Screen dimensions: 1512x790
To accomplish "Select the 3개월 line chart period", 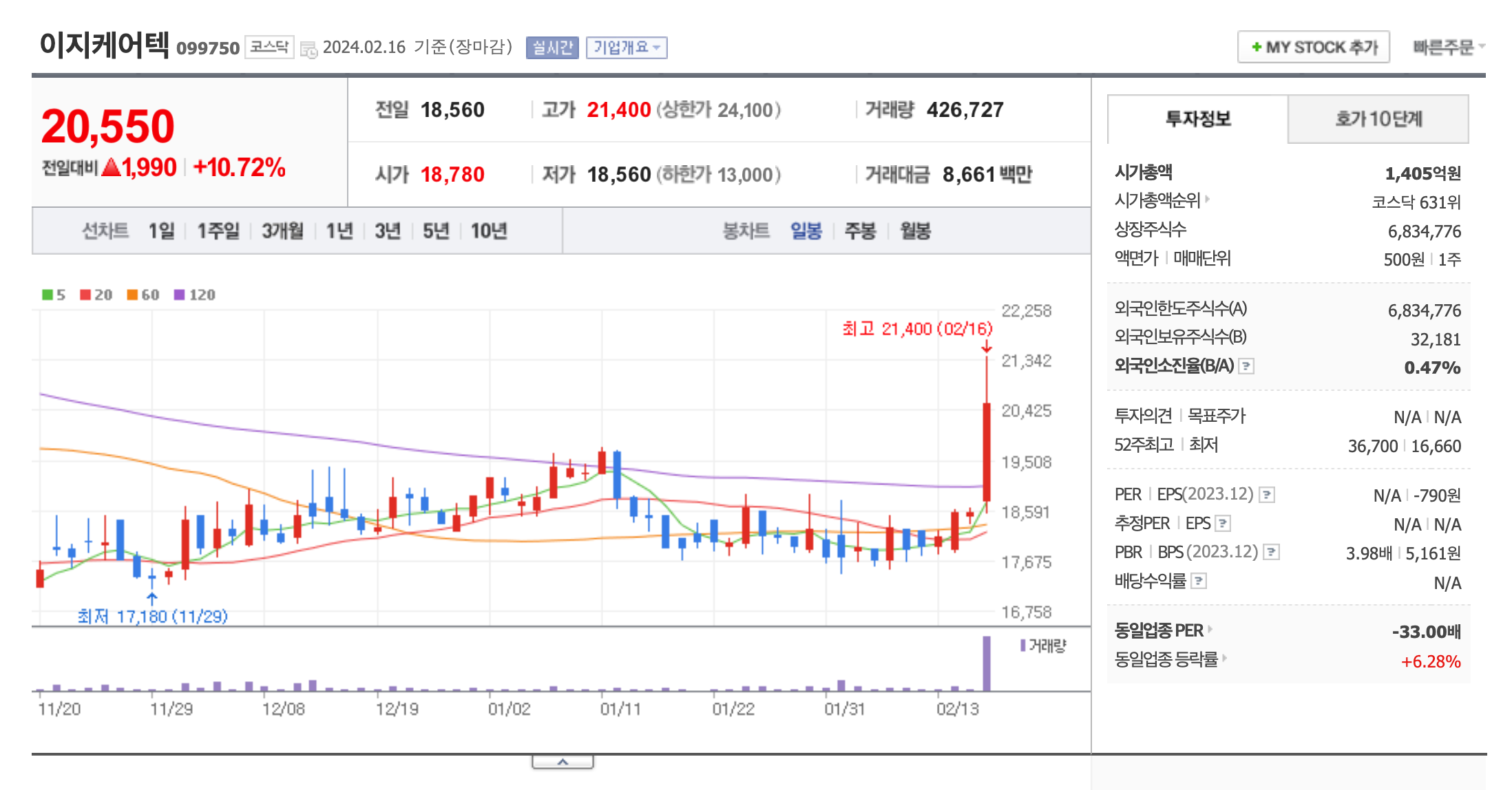I will (282, 231).
